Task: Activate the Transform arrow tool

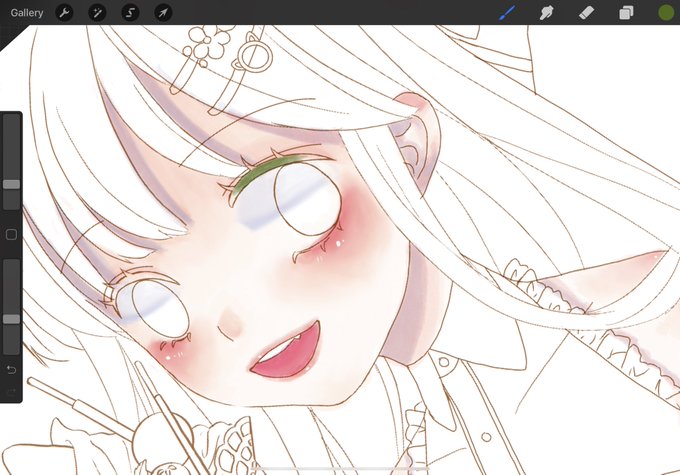Action: 163,13
